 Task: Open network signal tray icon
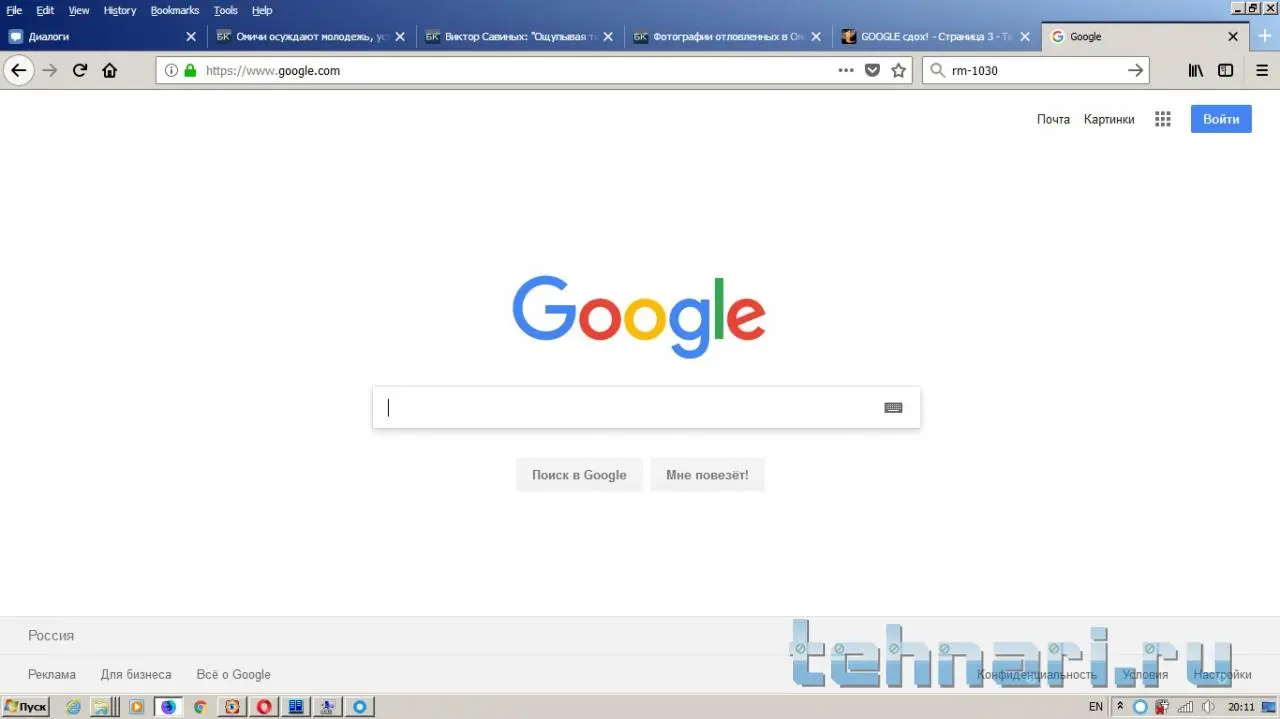pyautogui.click(x=1185, y=706)
